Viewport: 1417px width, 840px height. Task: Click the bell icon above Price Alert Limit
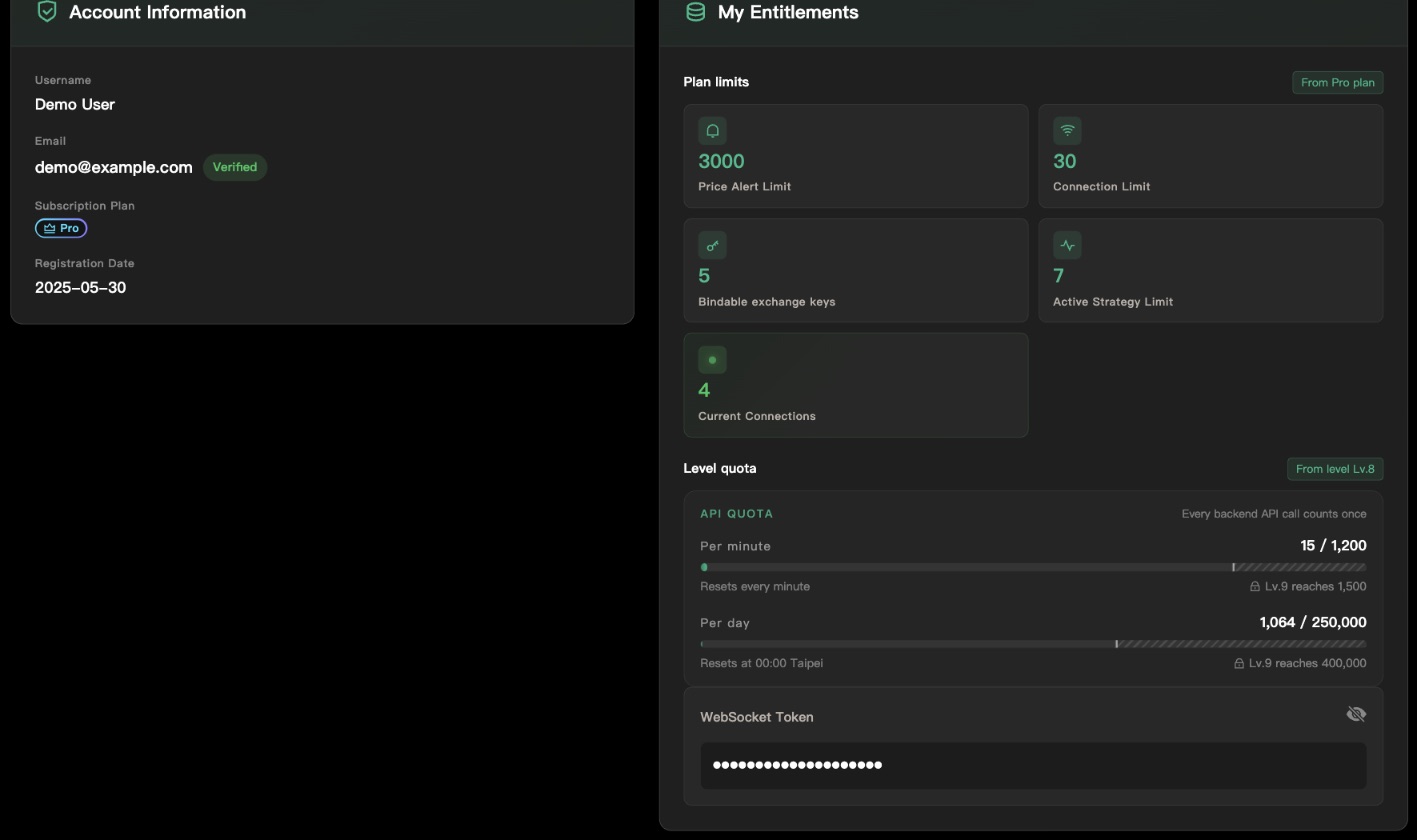[x=712, y=130]
